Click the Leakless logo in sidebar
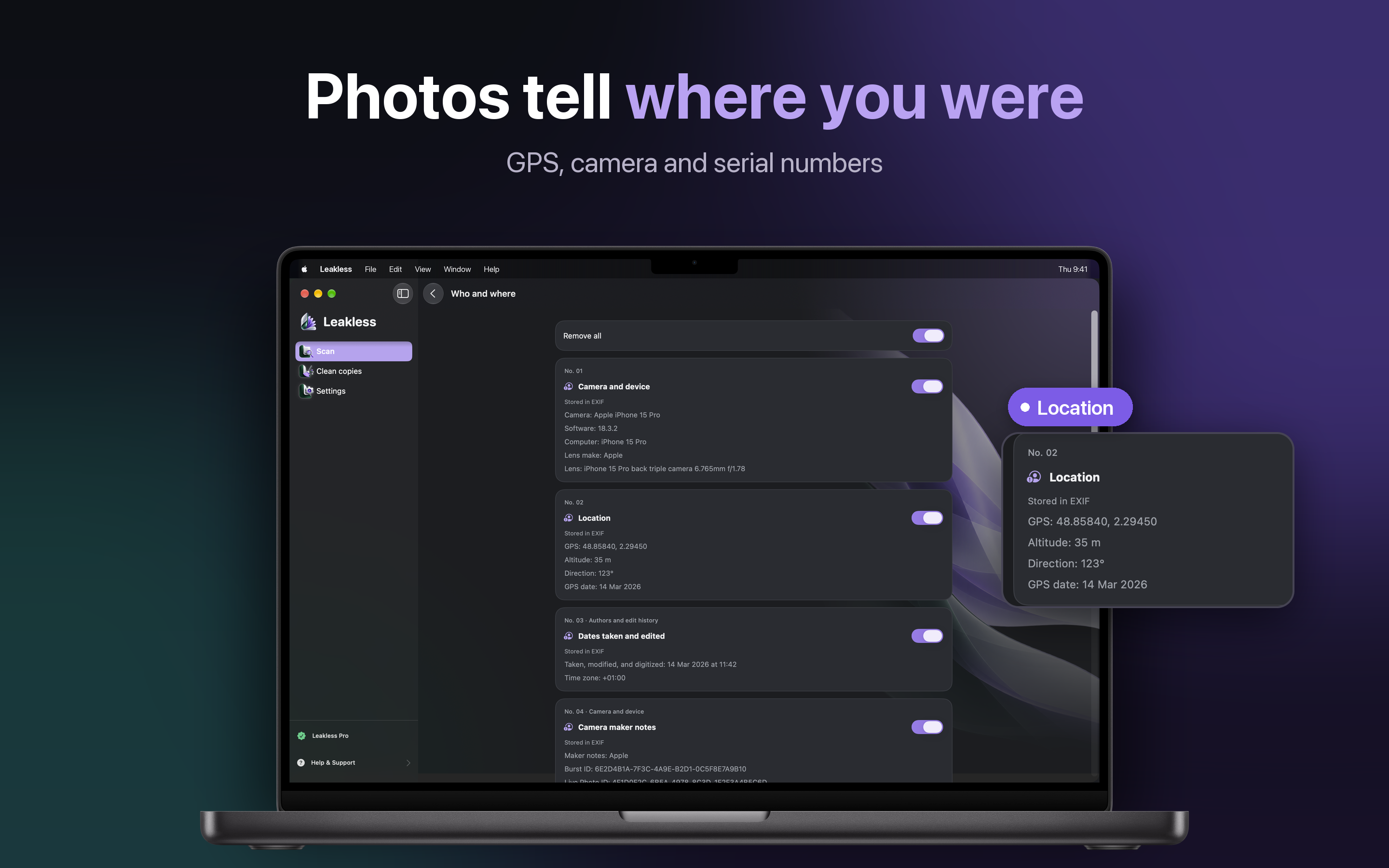 (308, 322)
